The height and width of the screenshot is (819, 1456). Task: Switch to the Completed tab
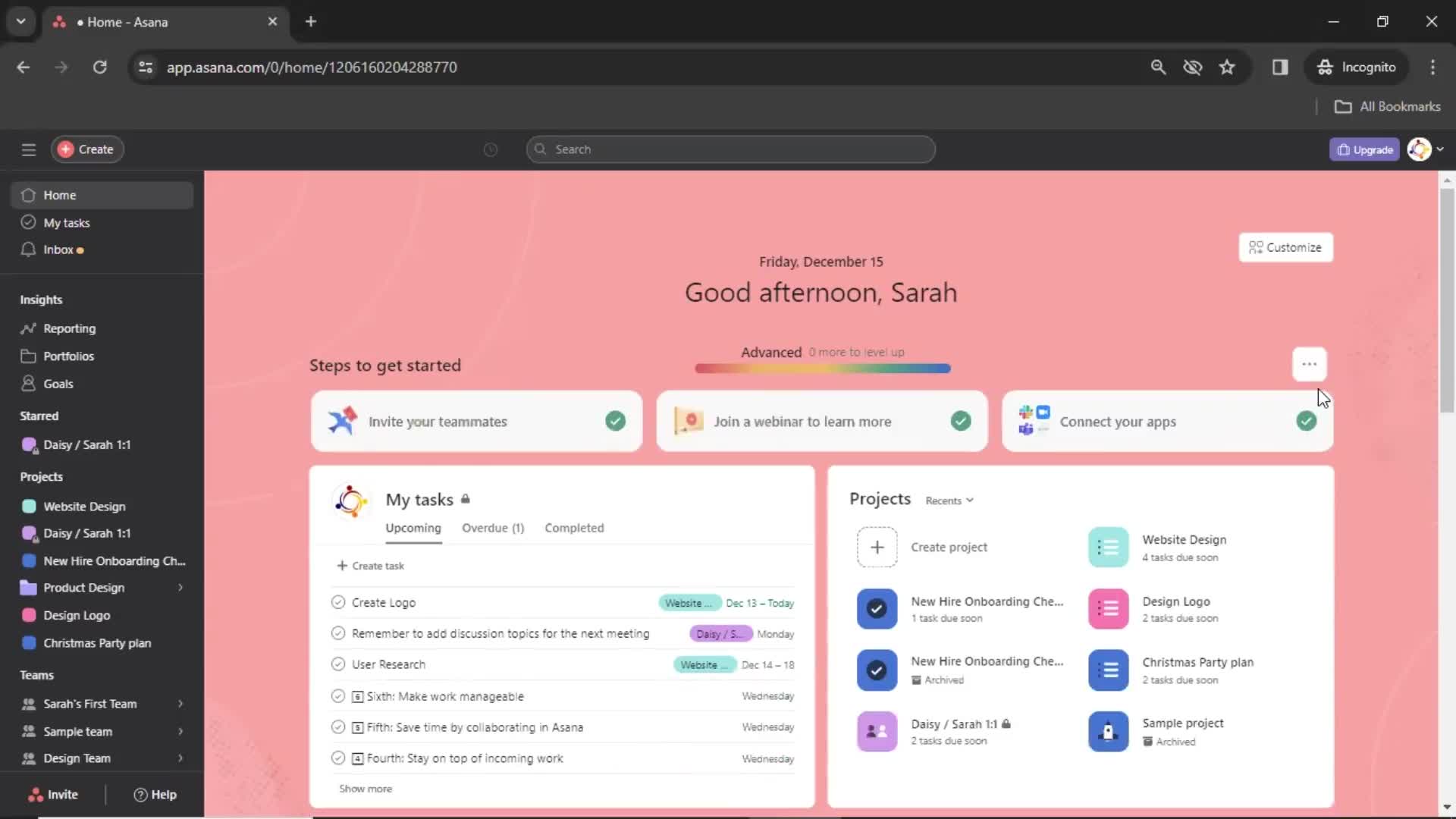tap(574, 528)
